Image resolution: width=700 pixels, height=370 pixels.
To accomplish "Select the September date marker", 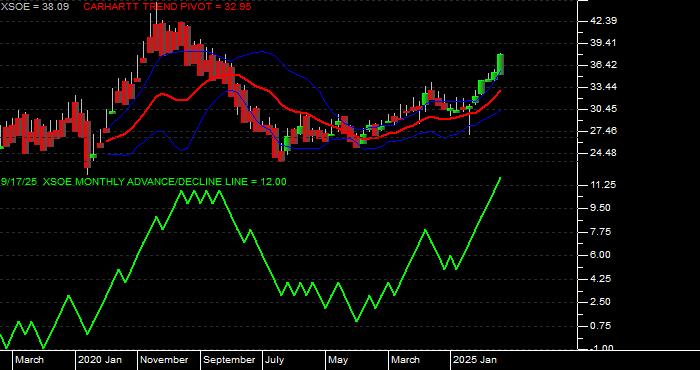I will click(x=229, y=360).
